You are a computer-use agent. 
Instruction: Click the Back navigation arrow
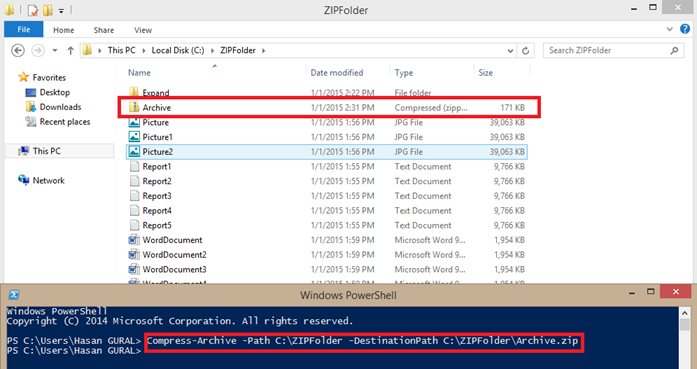[x=18, y=50]
